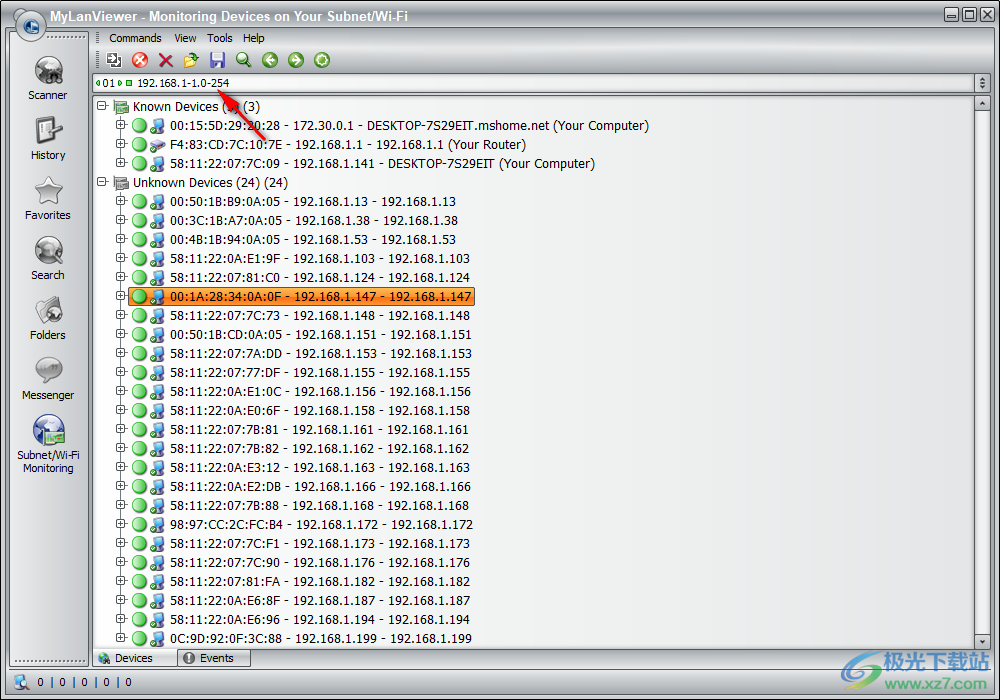Click the red X delete toolbar icon

click(x=166, y=61)
